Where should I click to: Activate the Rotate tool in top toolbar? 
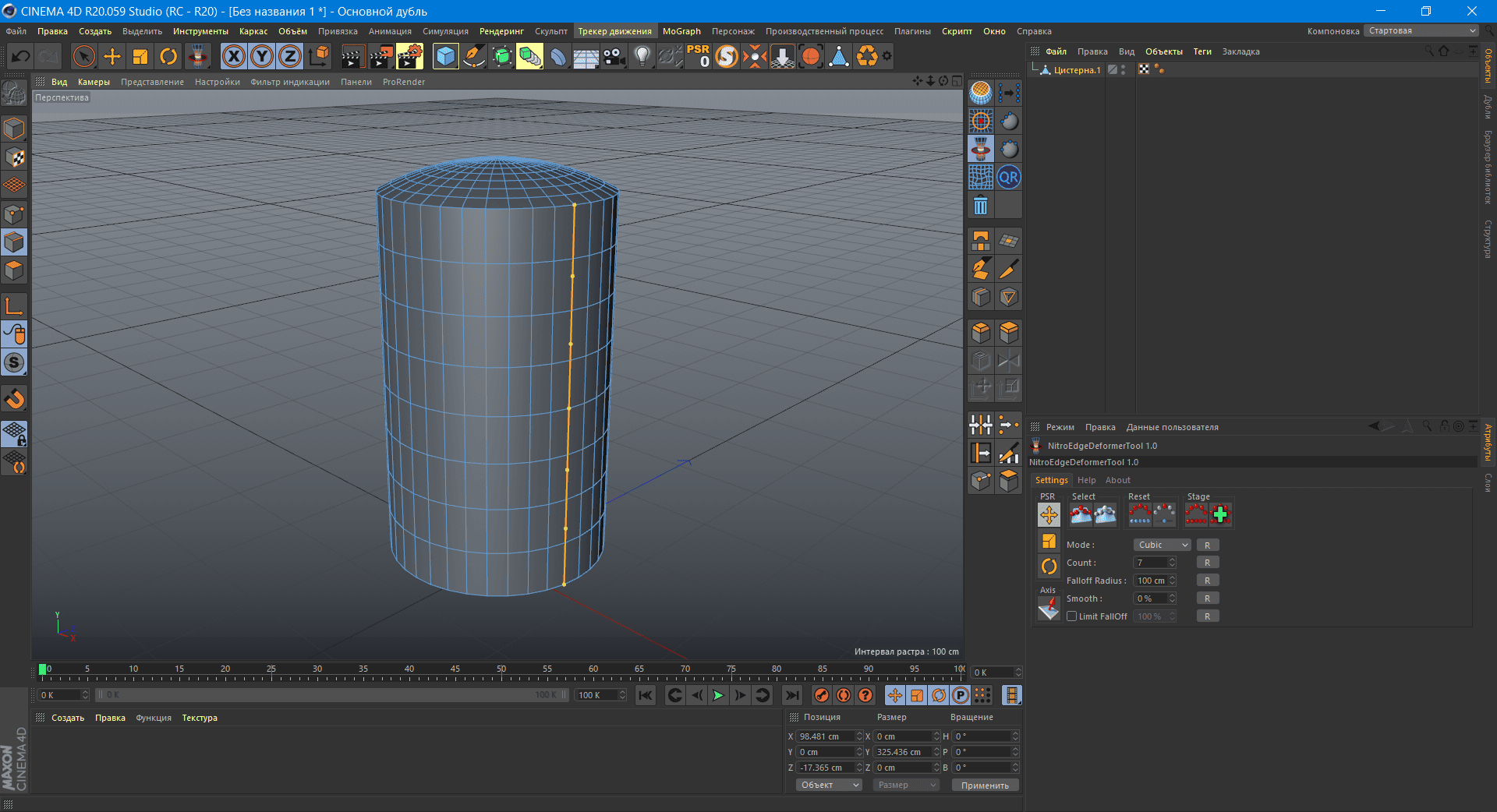(168, 56)
